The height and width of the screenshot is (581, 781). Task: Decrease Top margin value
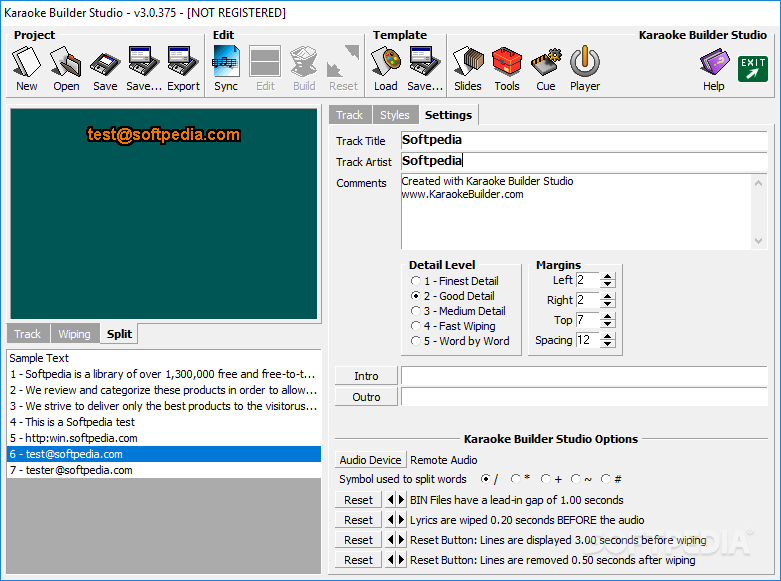[x=607, y=323]
